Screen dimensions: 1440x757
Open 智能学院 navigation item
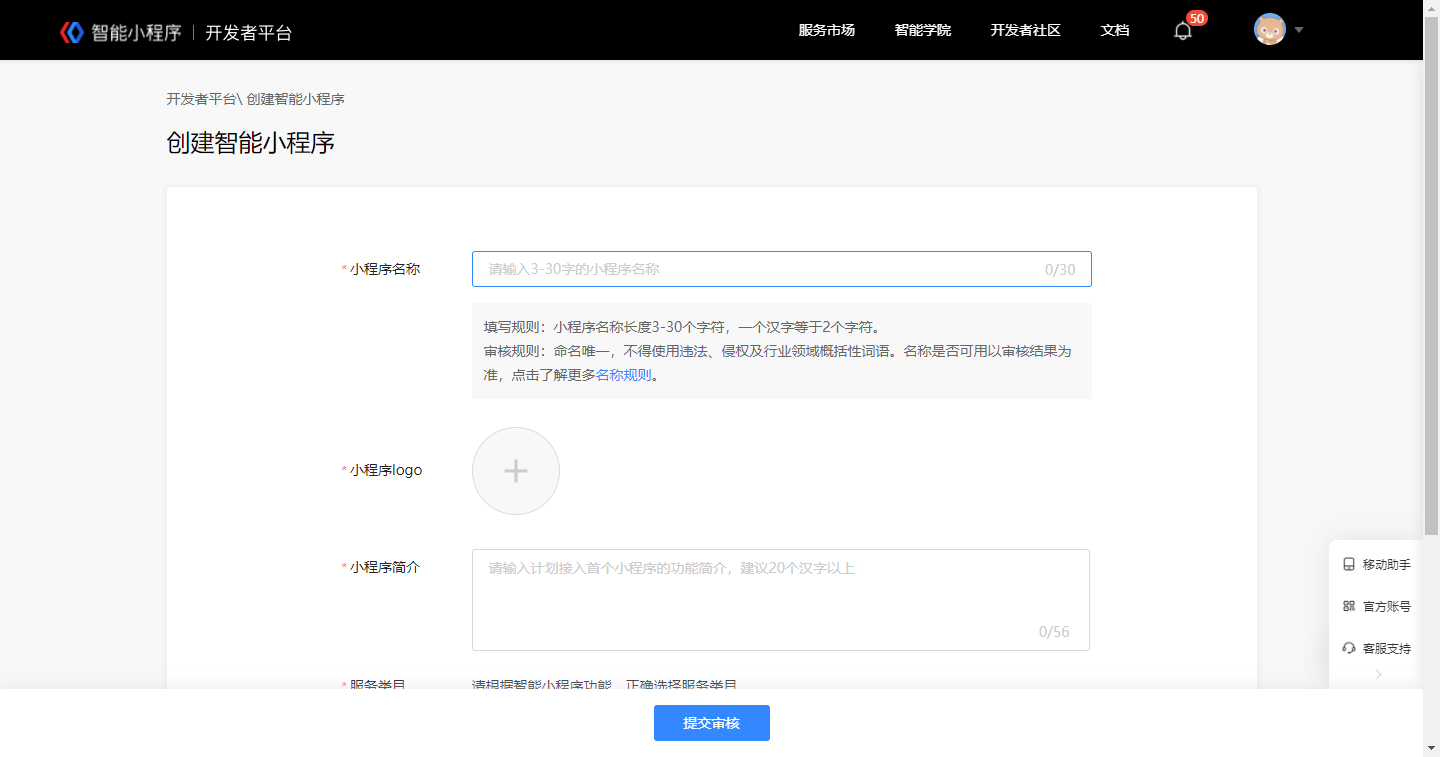pos(923,31)
